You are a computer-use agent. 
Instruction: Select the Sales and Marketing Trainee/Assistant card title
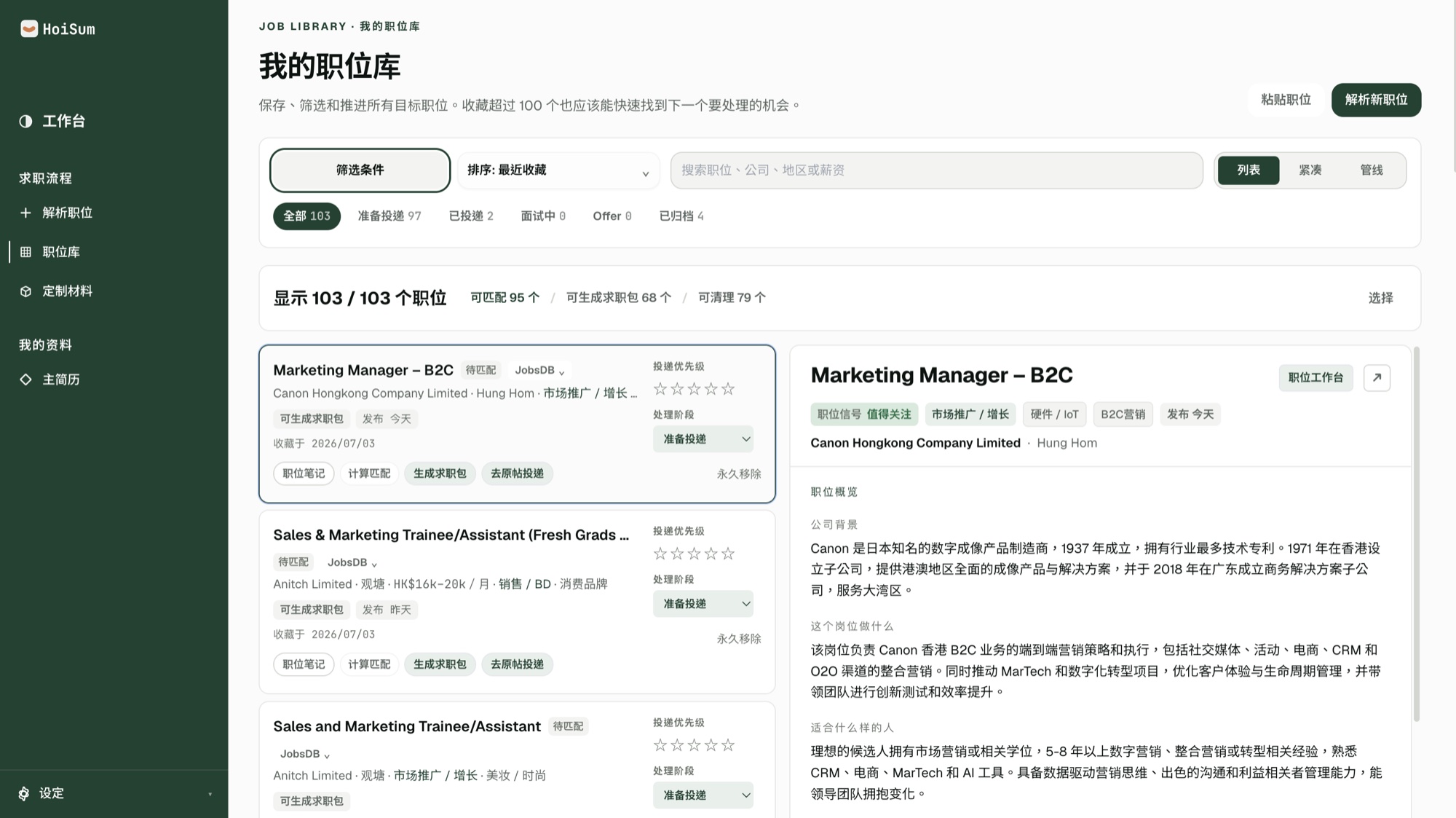(x=407, y=726)
